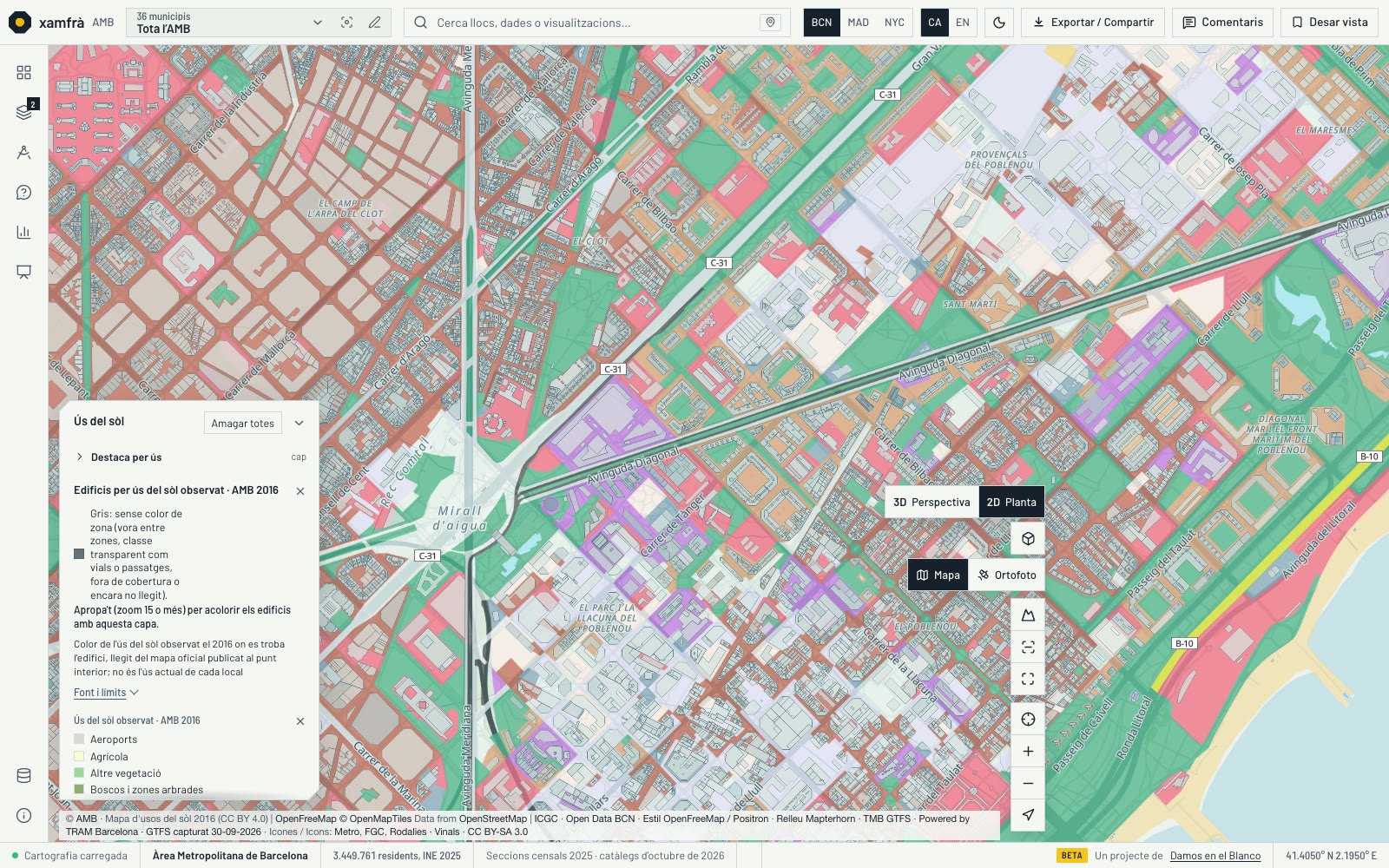
Task: Click the Amagar totes button
Action: (242, 423)
